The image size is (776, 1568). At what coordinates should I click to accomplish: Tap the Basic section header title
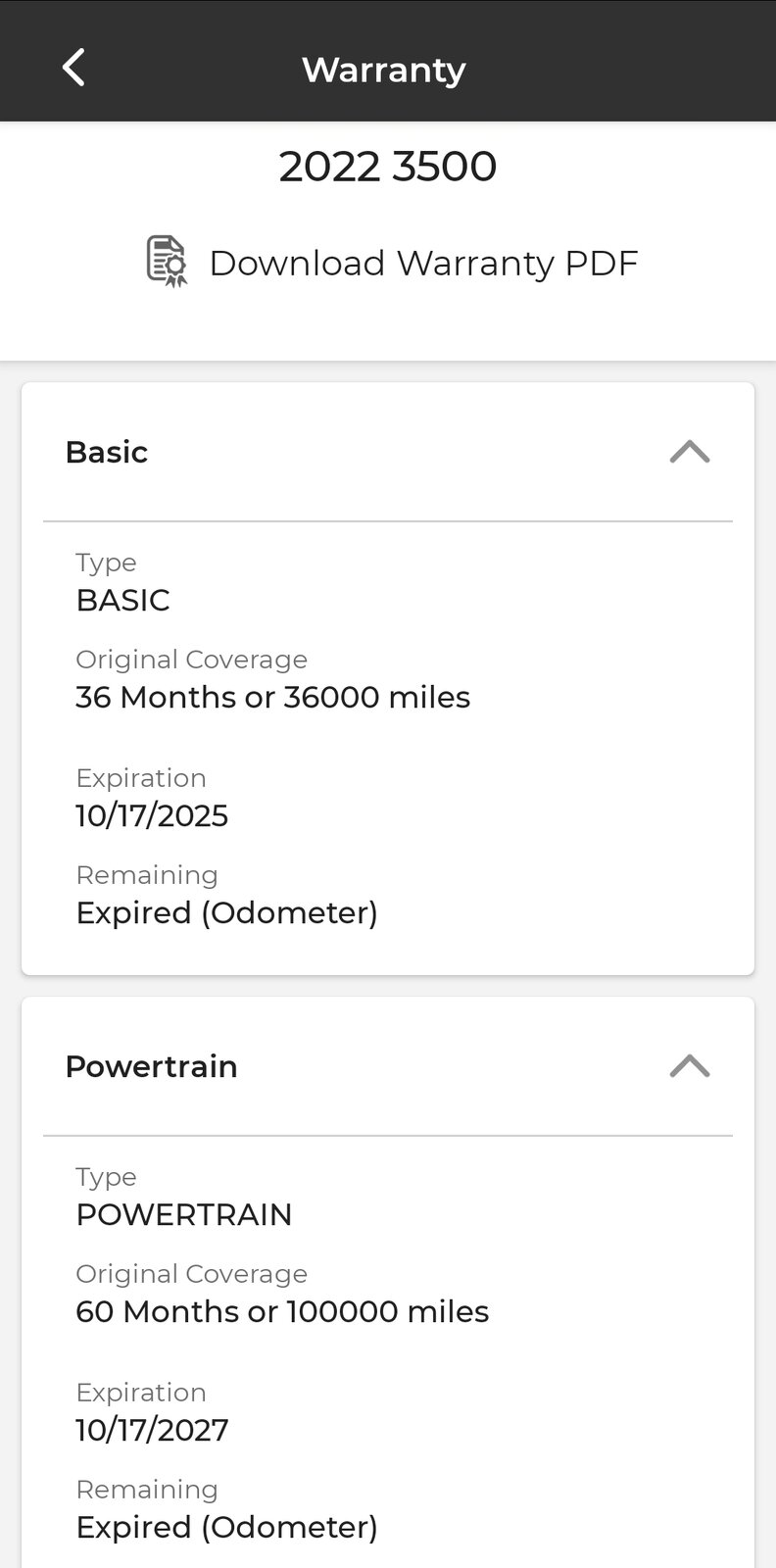107,452
